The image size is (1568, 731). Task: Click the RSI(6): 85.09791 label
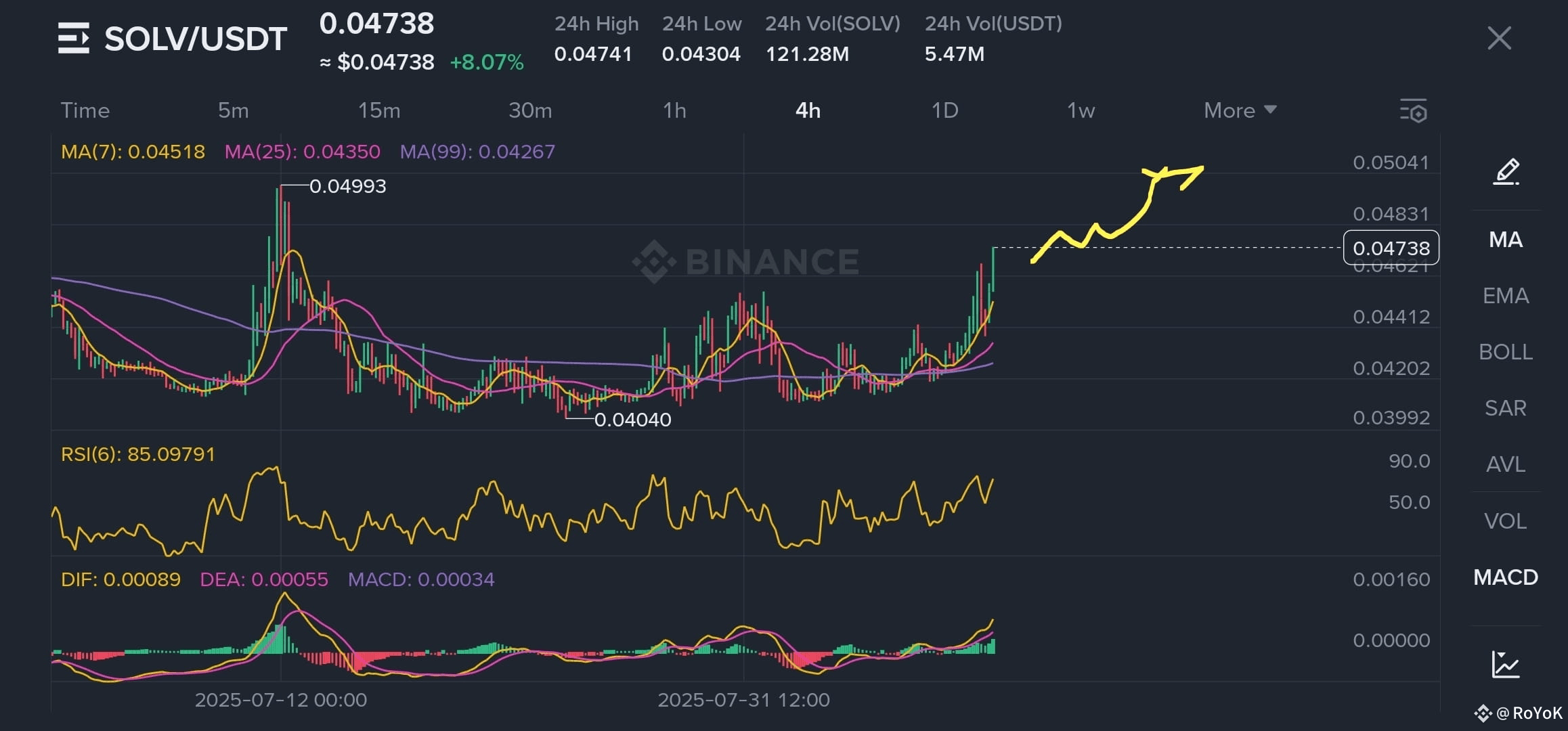(x=137, y=455)
